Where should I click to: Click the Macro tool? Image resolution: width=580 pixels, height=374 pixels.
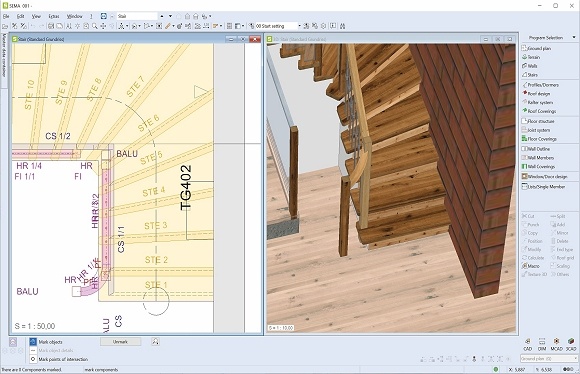[531, 266]
